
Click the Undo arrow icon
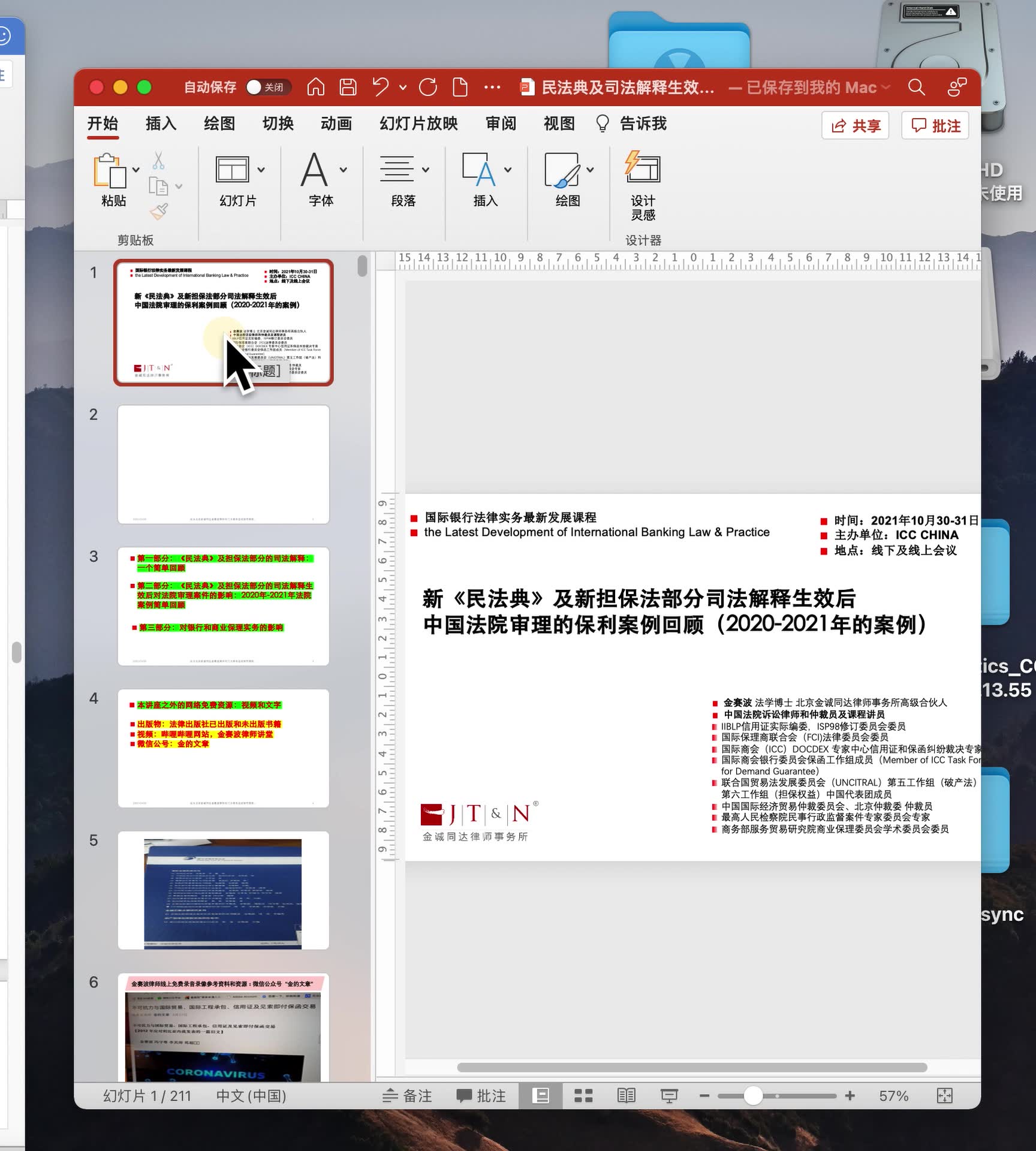[x=381, y=88]
